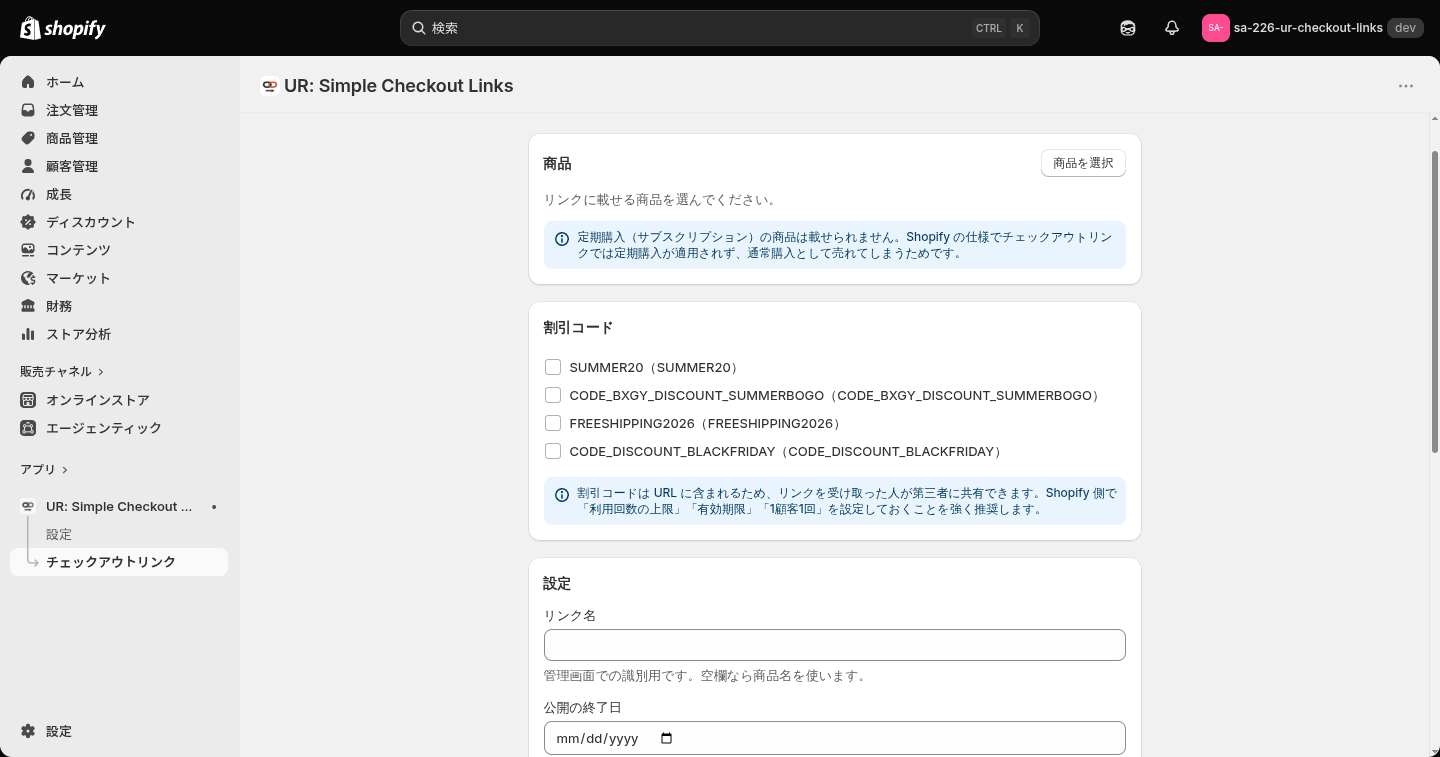Click the SA- store avatar
Viewport: 1440px width, 757px height.
pyautogui.click(x=1215, y=28)
